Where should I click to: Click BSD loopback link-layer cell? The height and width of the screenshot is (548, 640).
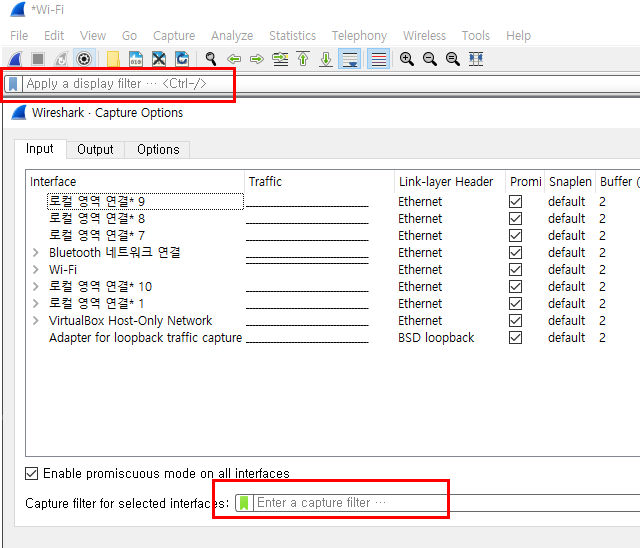(436, 338)
